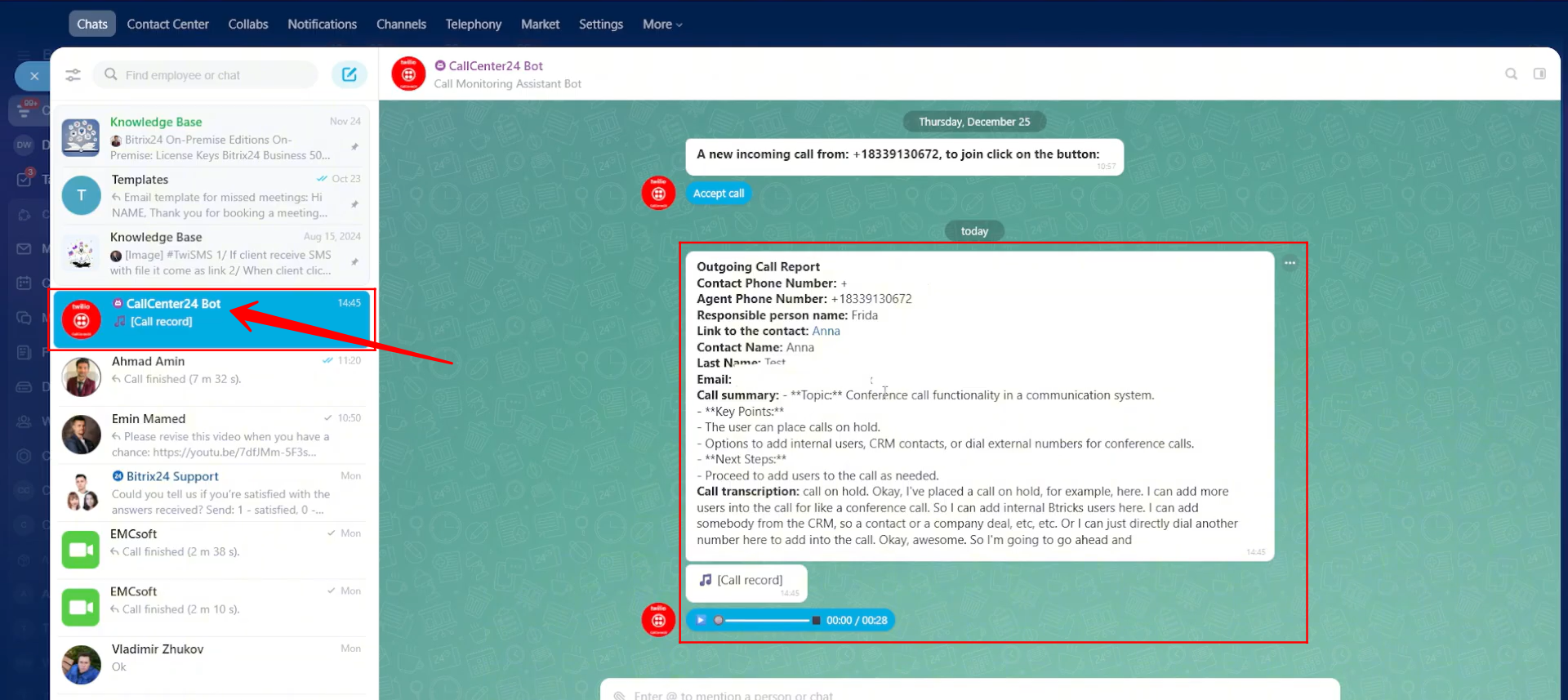Toggle the chat sidebar panel icon

click(x=1539, y=74)
